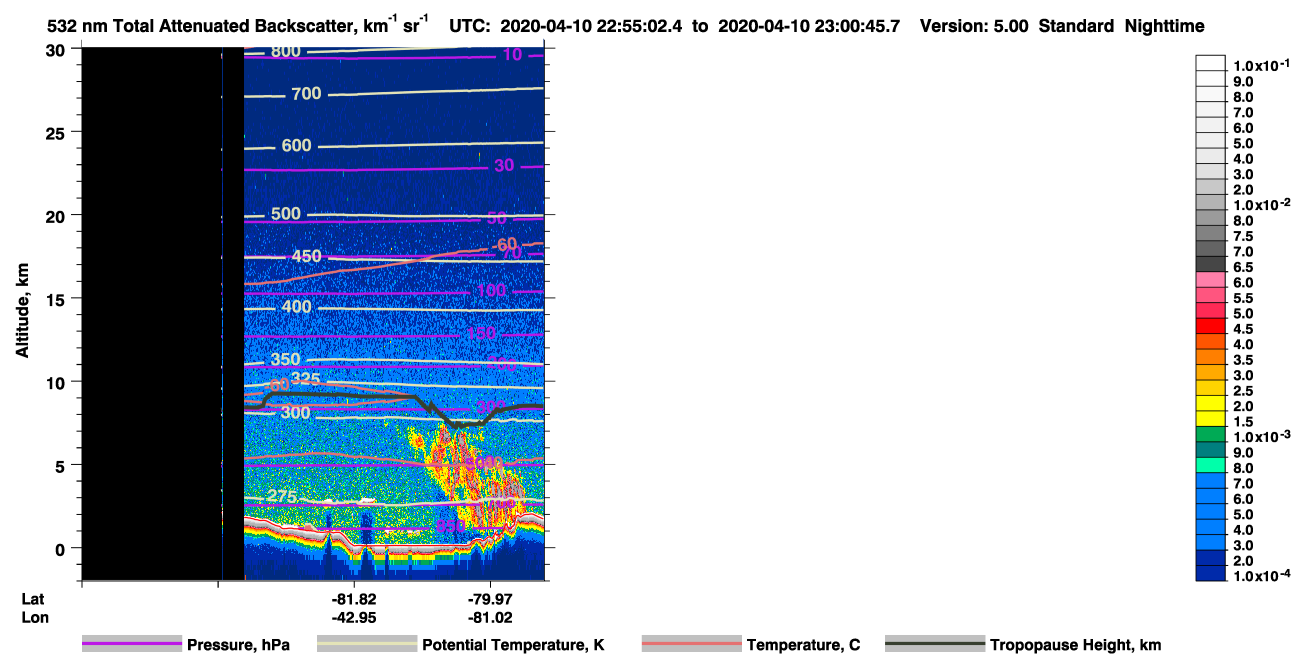The width and height of the screenshot is (1300, 667).
Task: Click the dark blue 1.0x10-4 color swatch
Action: pos(1211,573)
